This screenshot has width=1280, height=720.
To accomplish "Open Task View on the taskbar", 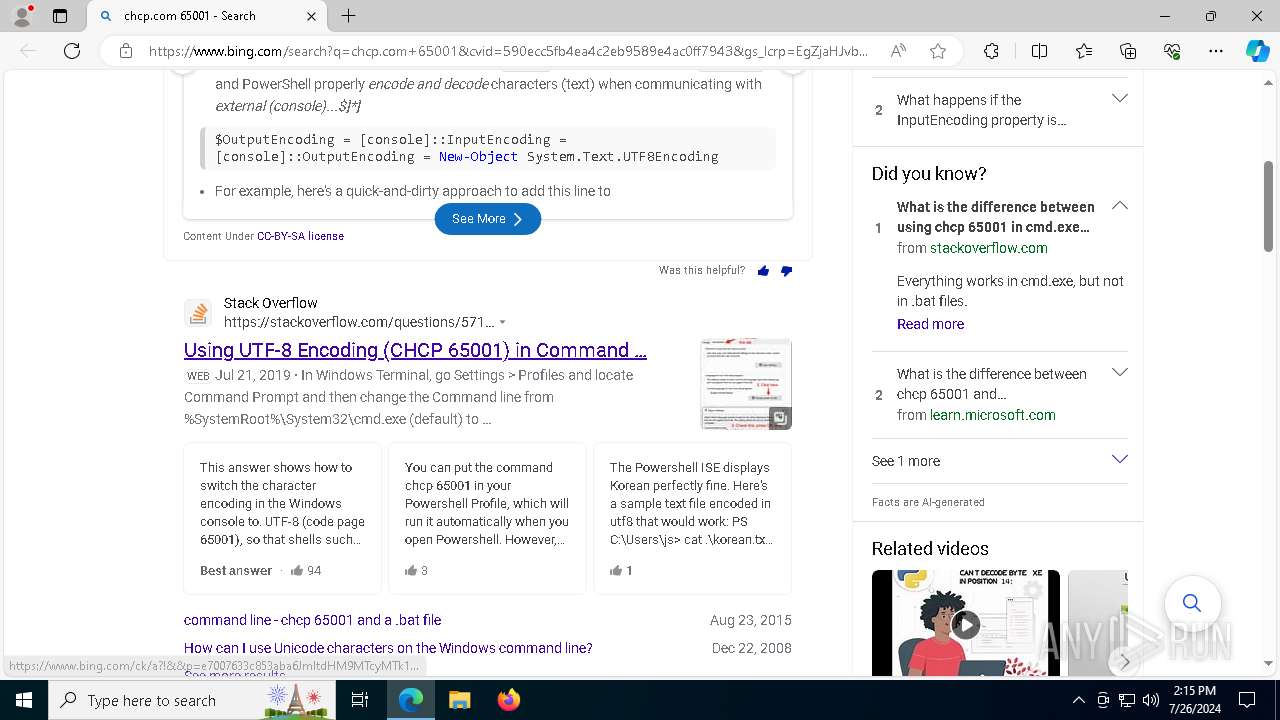I will tap(361, 700).
